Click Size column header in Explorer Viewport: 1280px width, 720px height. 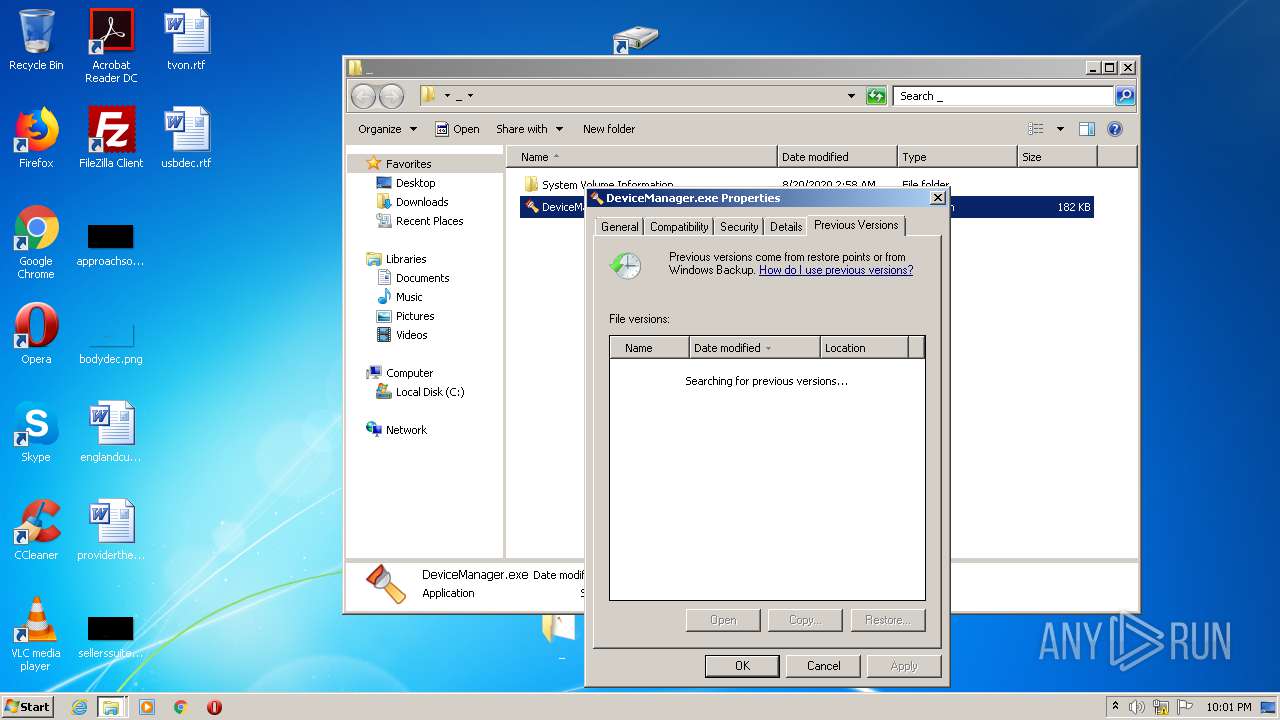pos(1057,157)
